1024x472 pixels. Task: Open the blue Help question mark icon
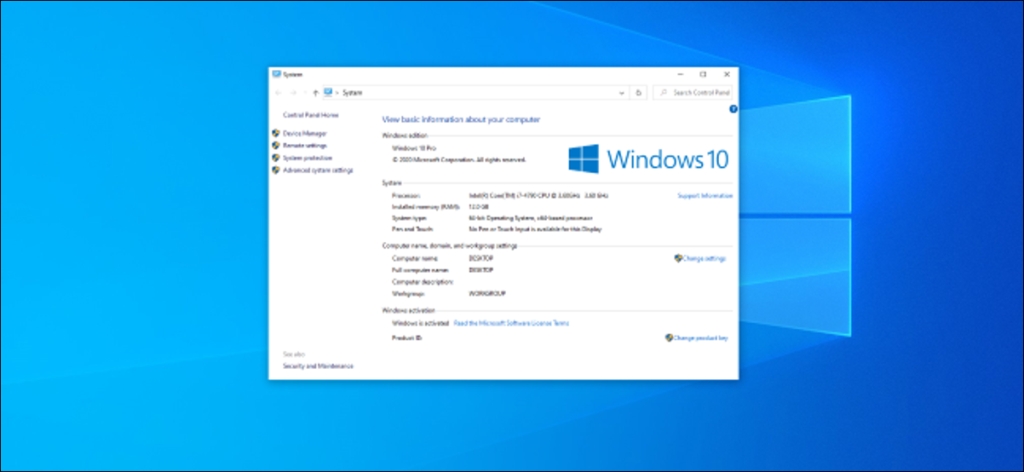(x=733, y=109)
